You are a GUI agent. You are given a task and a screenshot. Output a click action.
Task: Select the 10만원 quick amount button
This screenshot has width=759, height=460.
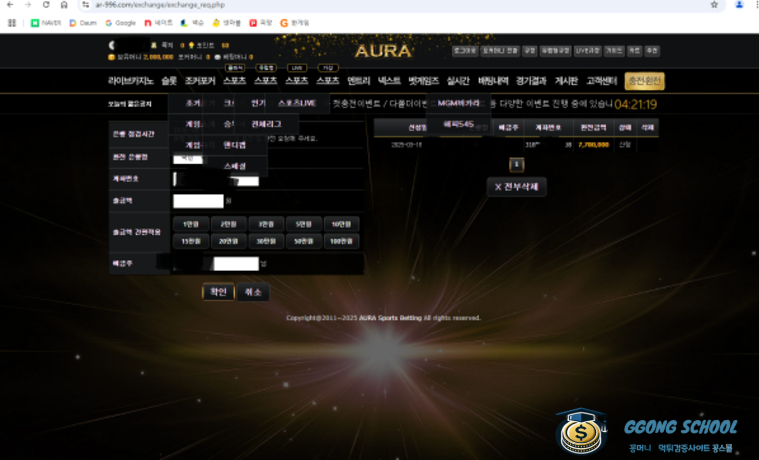(341, 224)
